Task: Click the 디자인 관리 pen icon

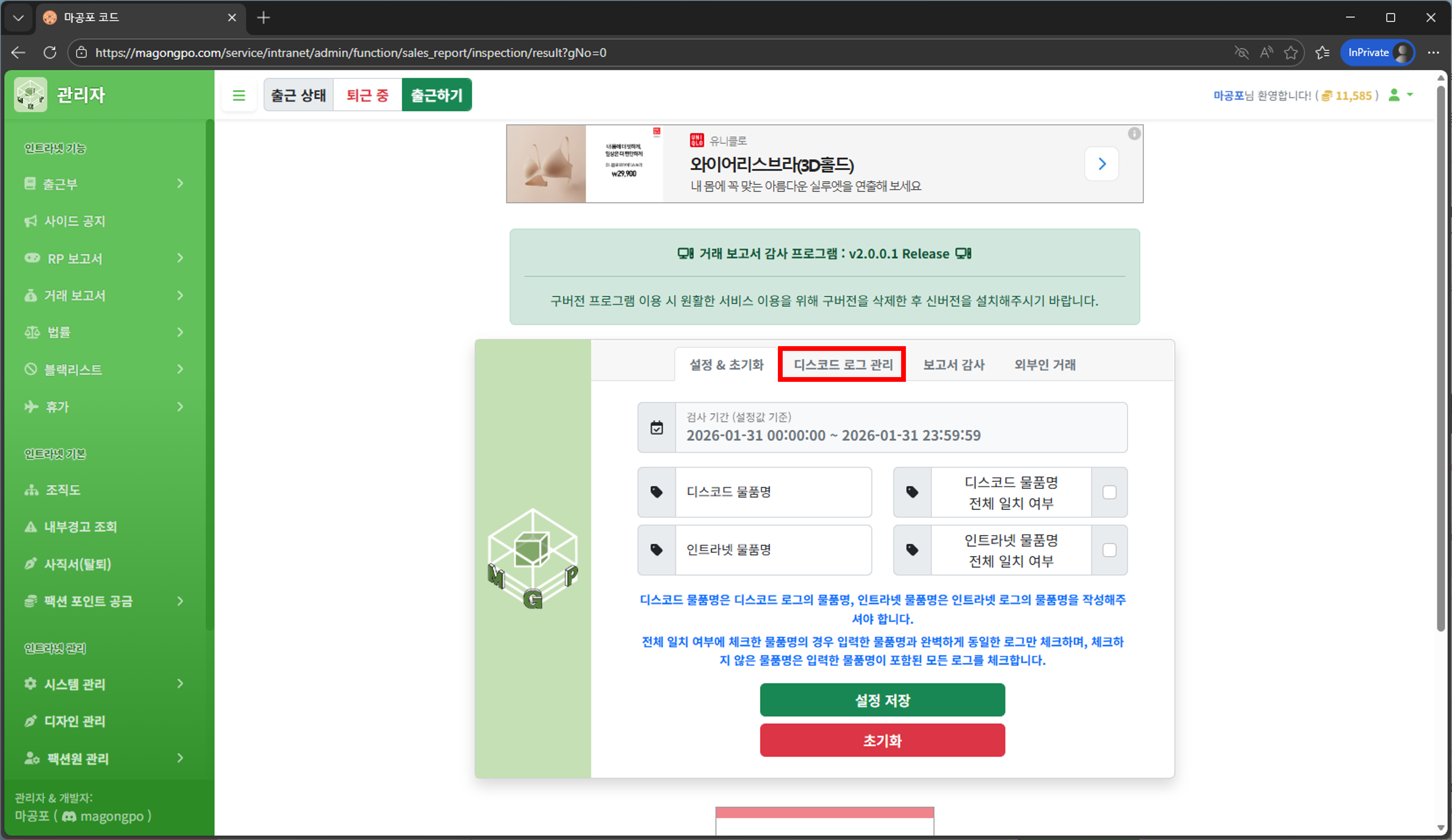Action: point(31,721)
